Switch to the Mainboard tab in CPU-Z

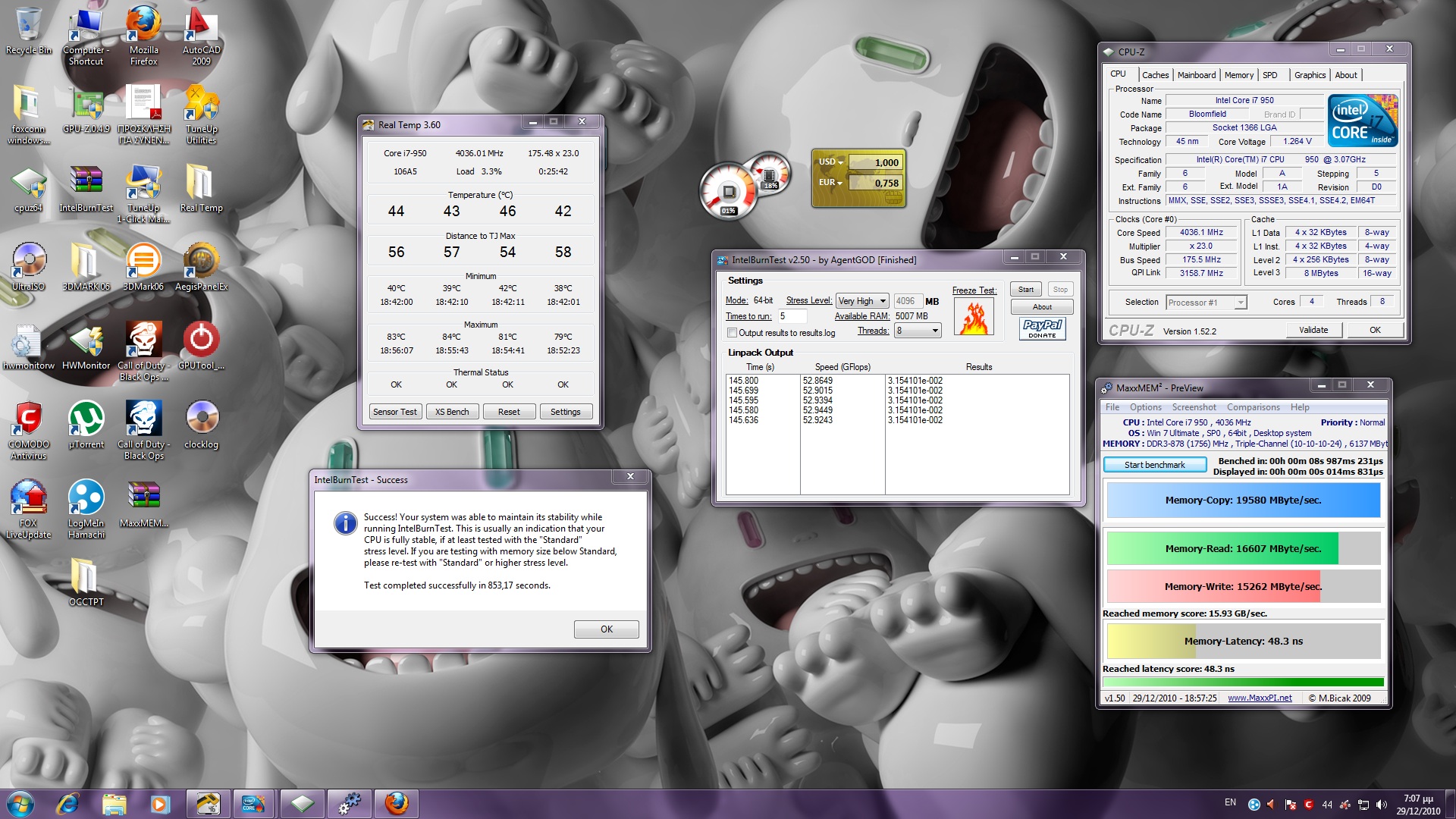tap(1196, 75)
